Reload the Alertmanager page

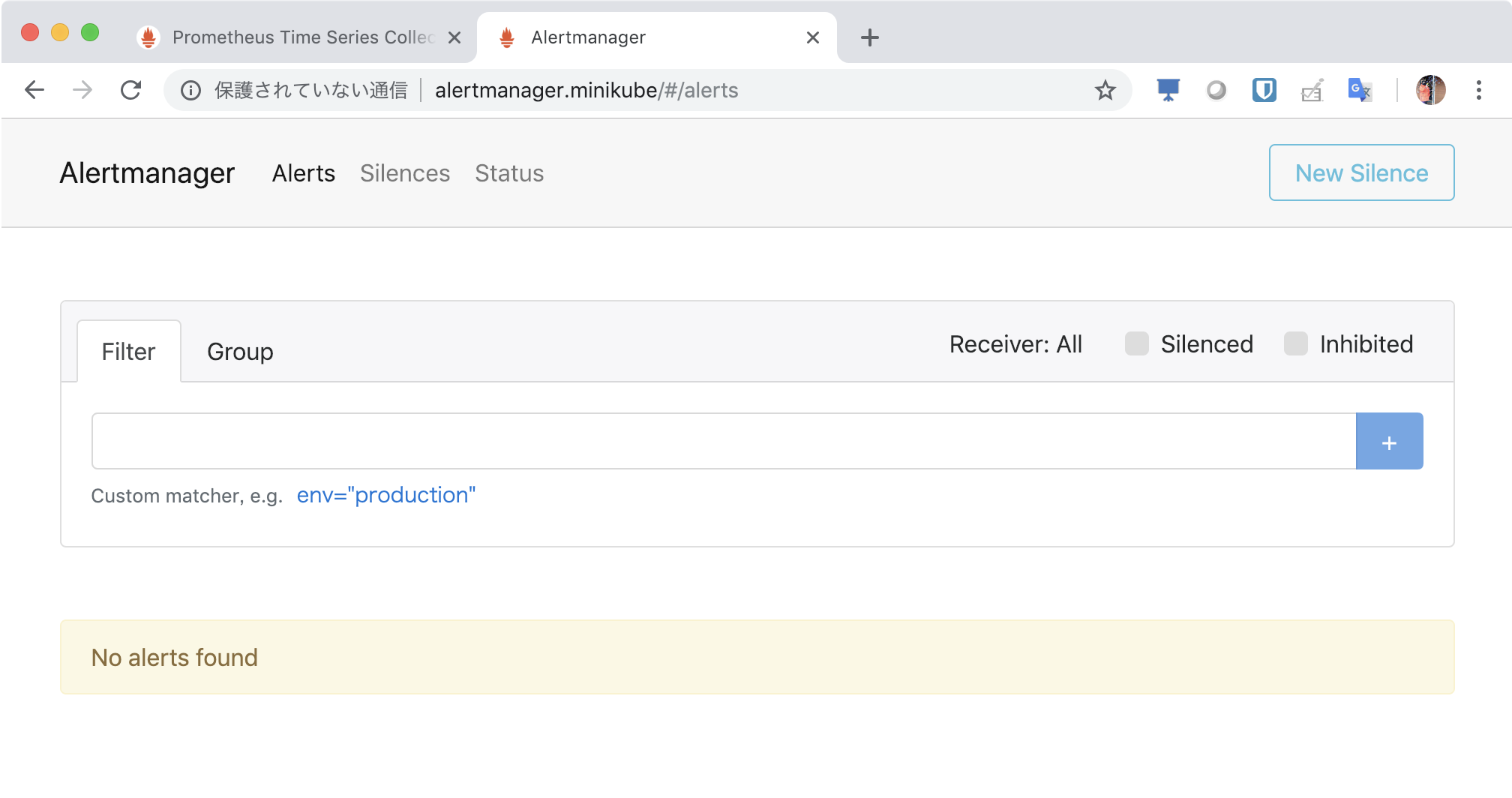tap(131, 90)
